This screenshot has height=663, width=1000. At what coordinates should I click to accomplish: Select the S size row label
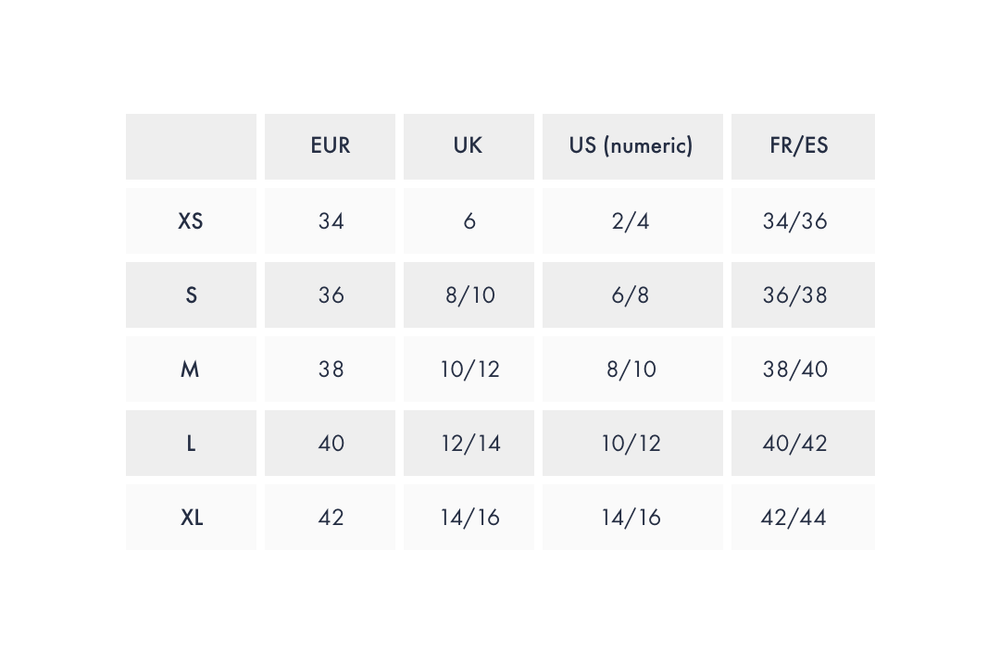point(191,295)
